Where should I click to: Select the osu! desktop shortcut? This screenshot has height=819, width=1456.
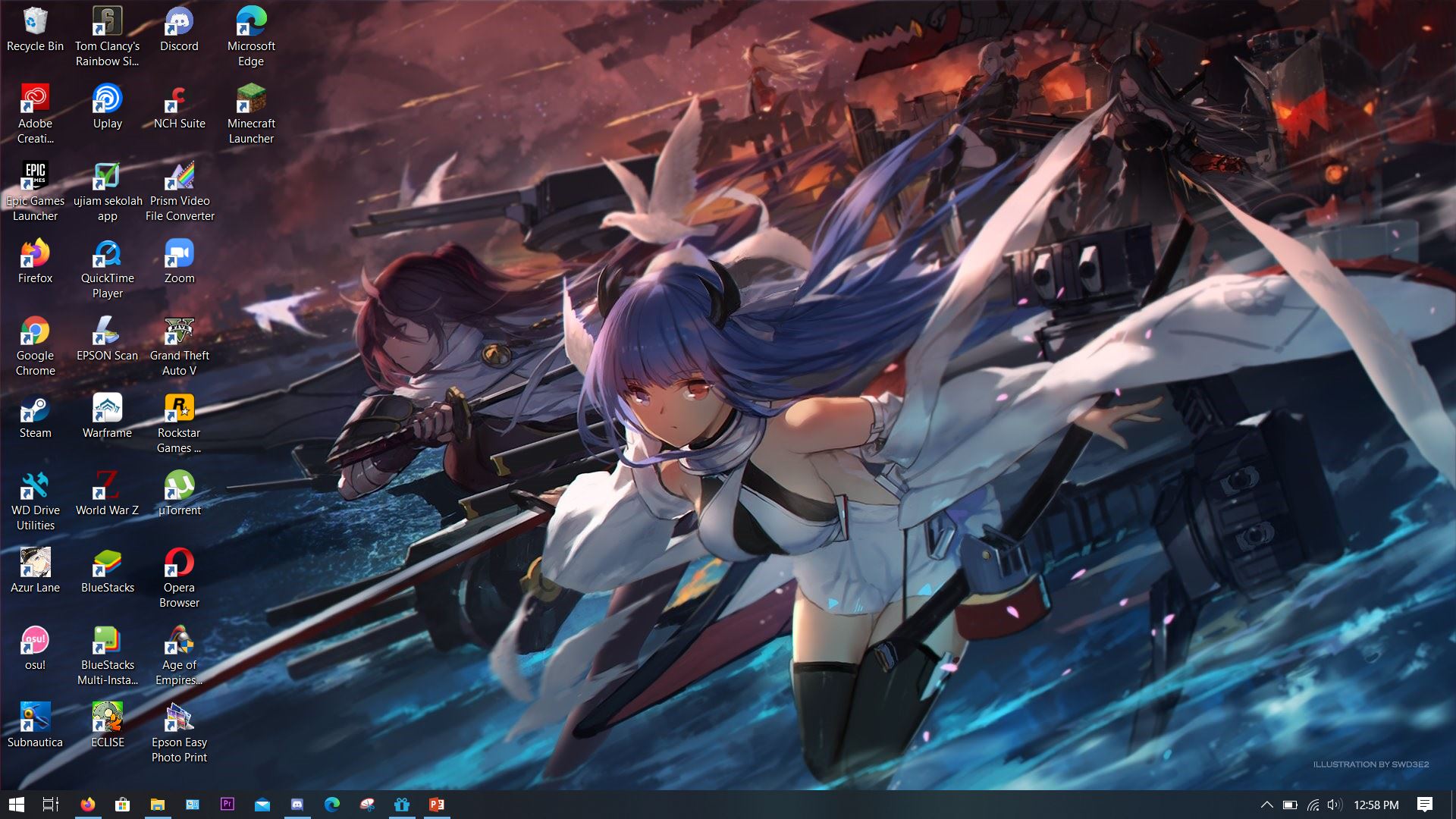point(35,648)
